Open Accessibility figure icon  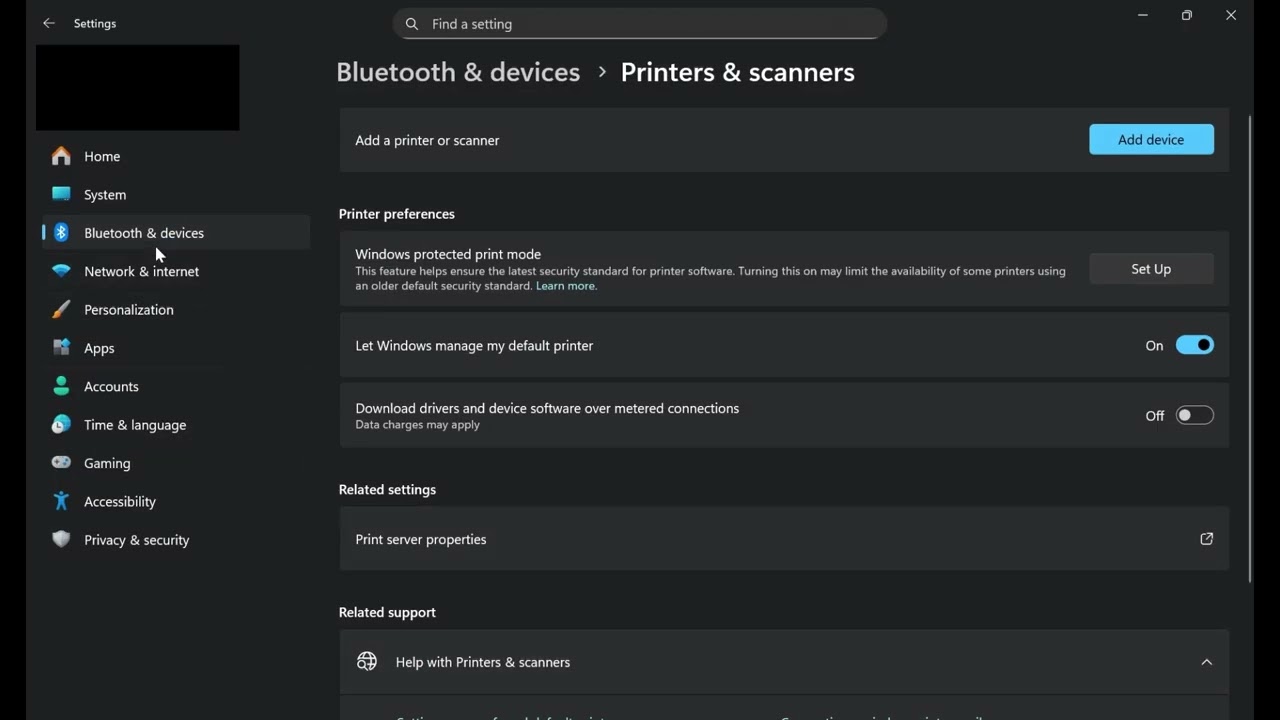(x=61, y=501)
